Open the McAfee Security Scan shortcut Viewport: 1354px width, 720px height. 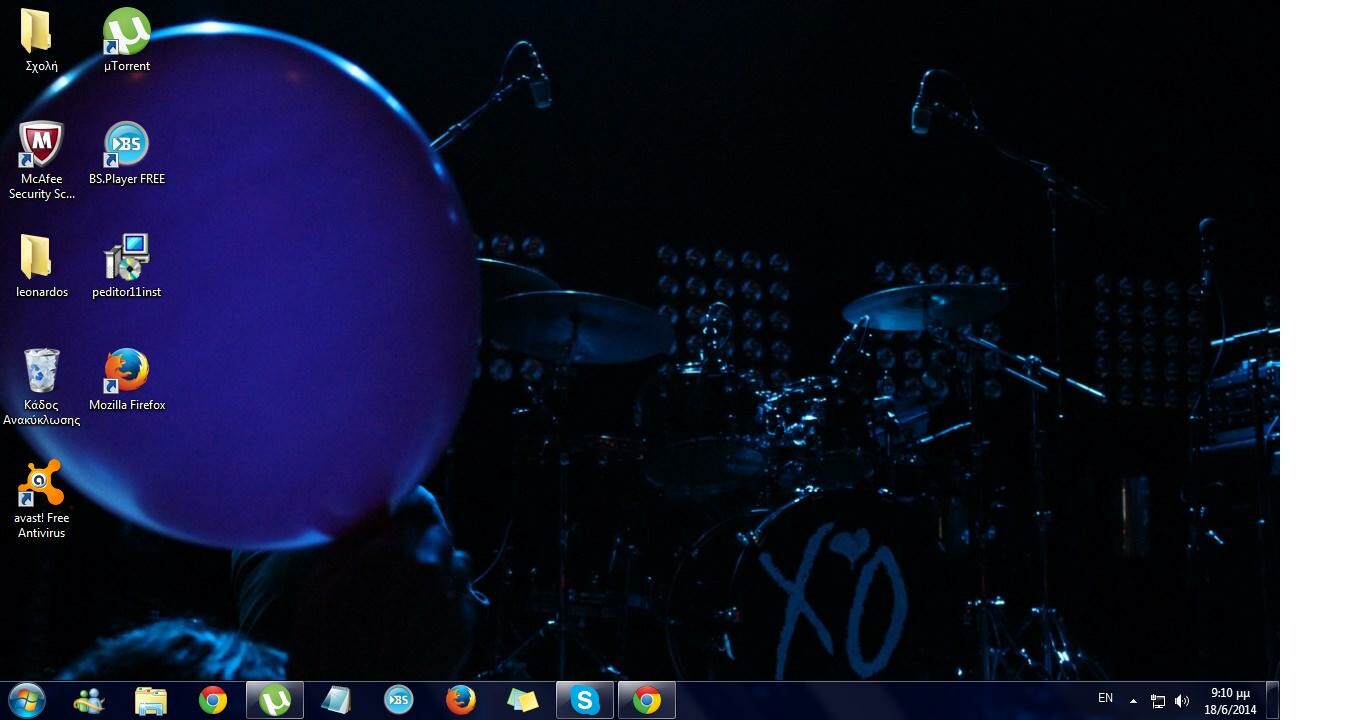click(x=41, y=161)
